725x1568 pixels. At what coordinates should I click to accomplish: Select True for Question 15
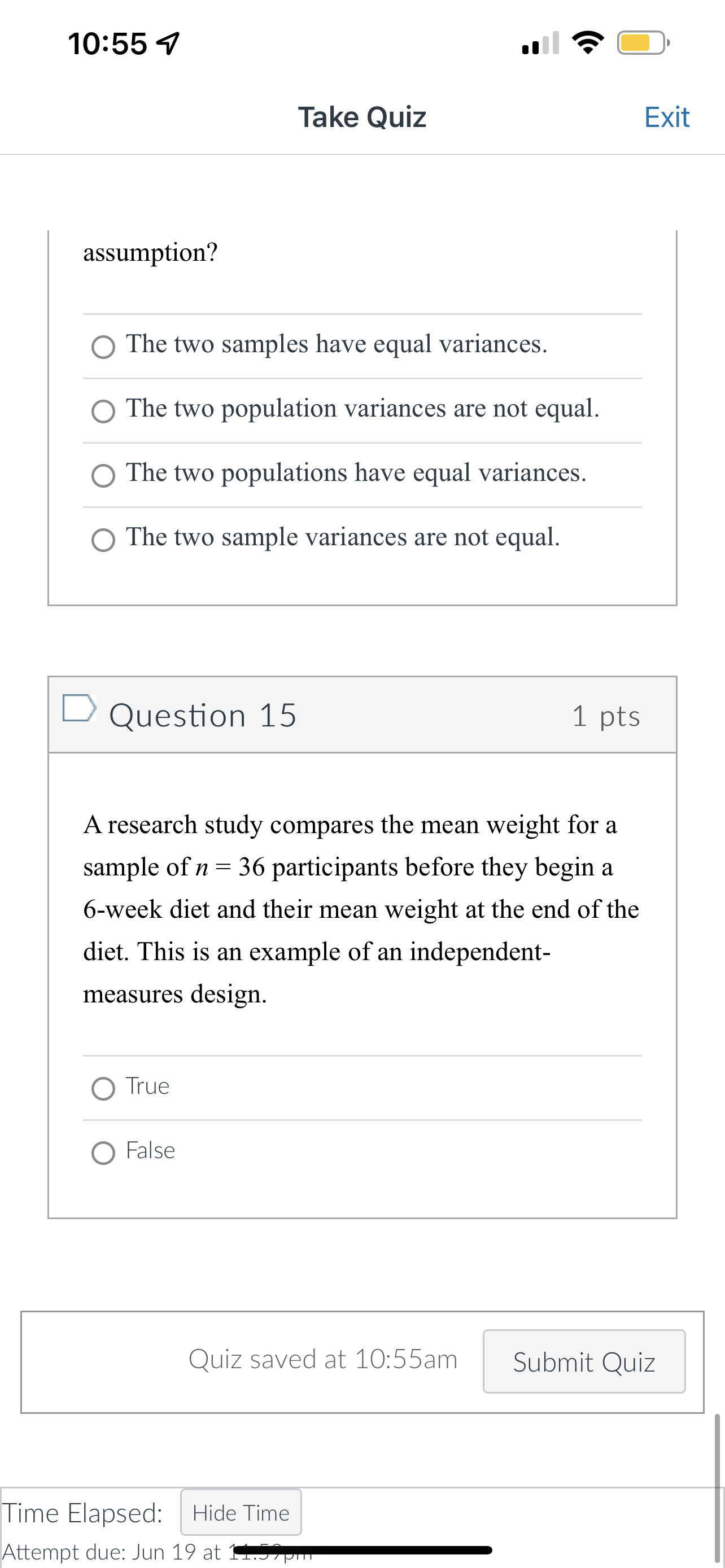pyautogui.click(x=104, y=1087)
